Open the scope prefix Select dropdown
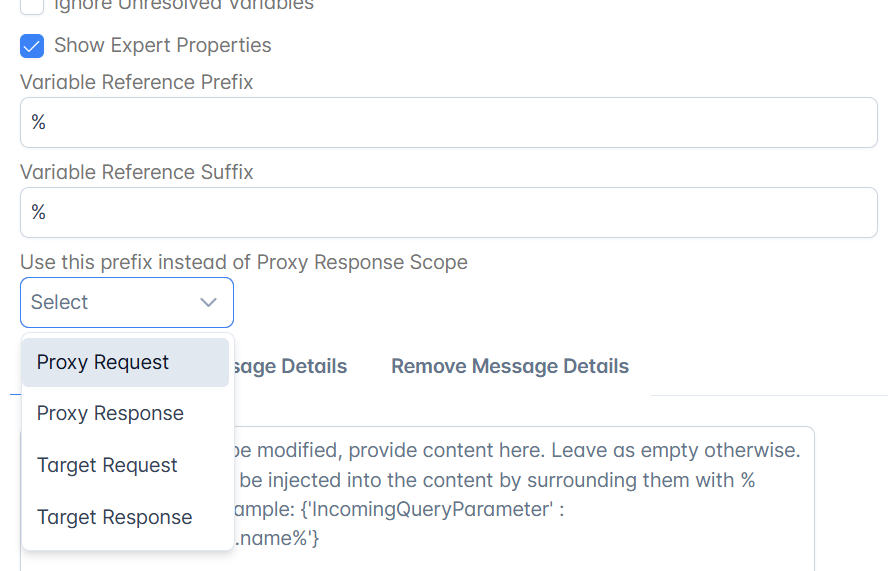This screenshot has width=895, height=571. (127, 302)
